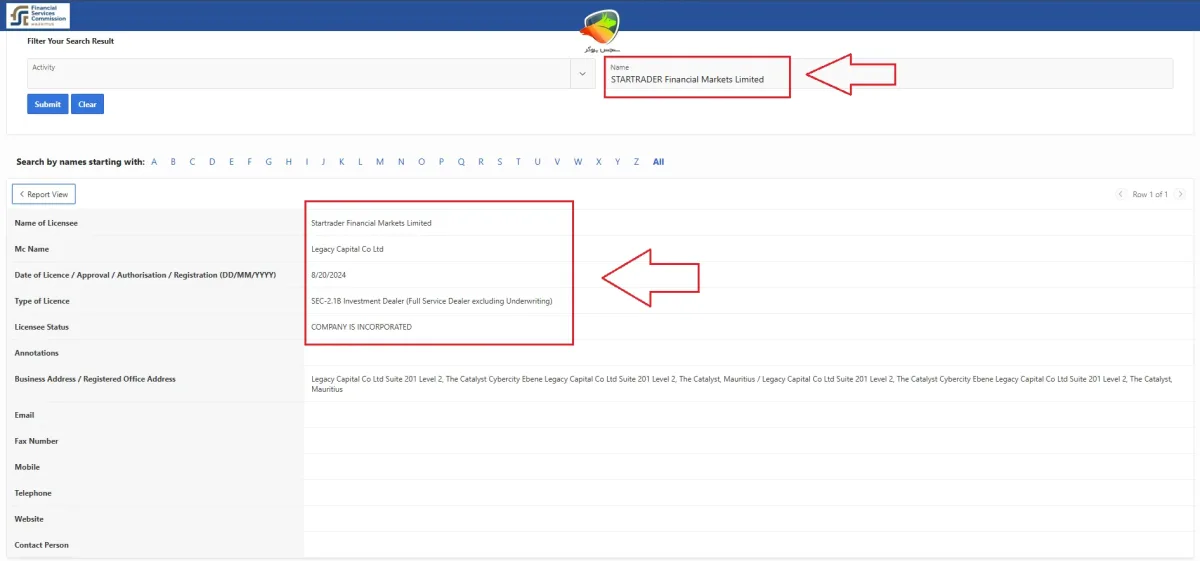Filter names starting with L

tap(360, 162)
